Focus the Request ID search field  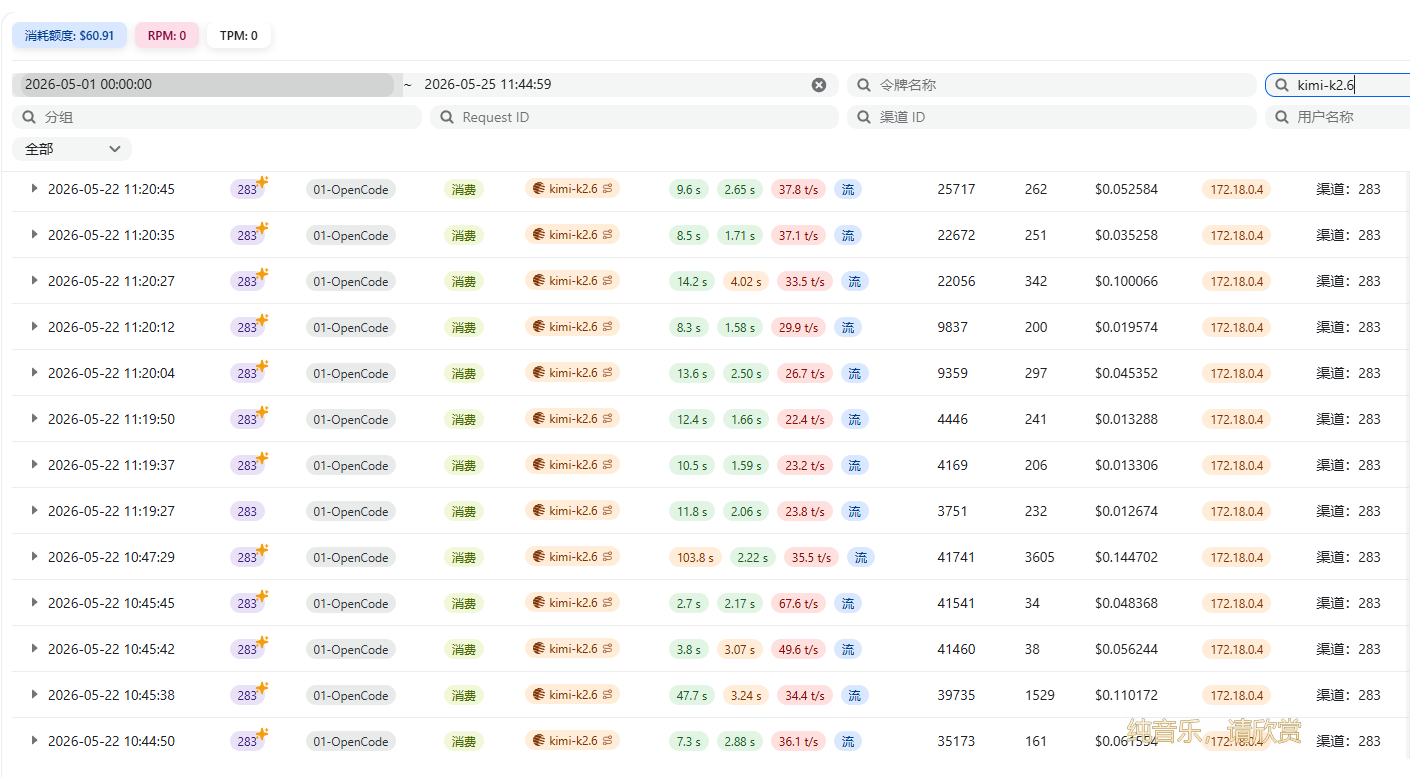[634, 117]
